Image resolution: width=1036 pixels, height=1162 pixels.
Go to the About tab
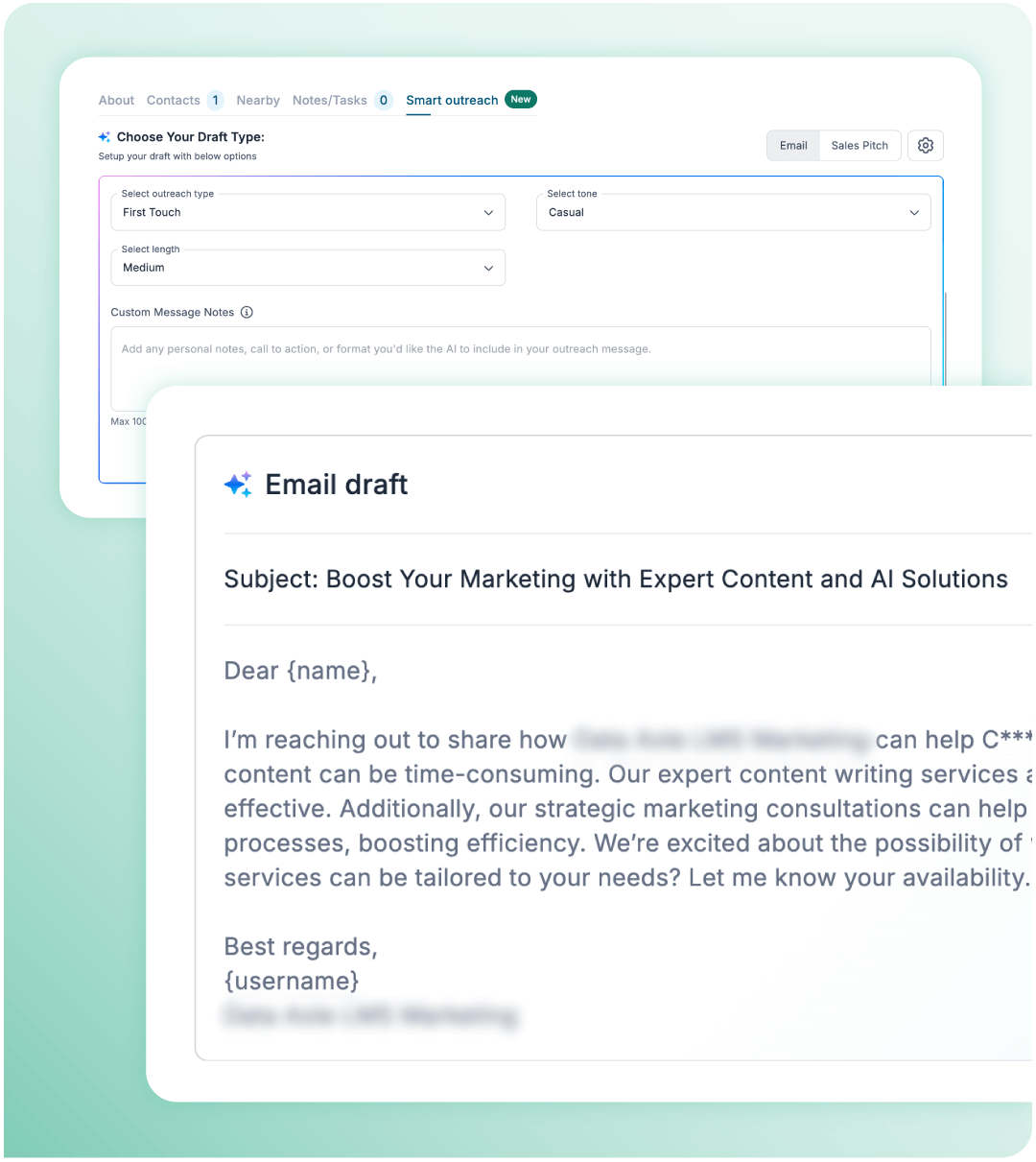pyautogui.click(x=116, y=100)
